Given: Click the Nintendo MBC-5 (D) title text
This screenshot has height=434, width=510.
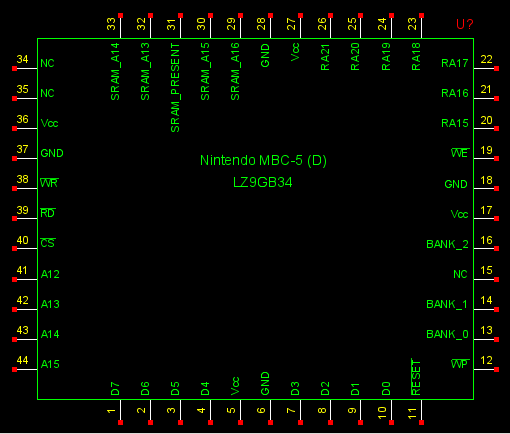Looking at the screenshot, I should coord(263,160).
